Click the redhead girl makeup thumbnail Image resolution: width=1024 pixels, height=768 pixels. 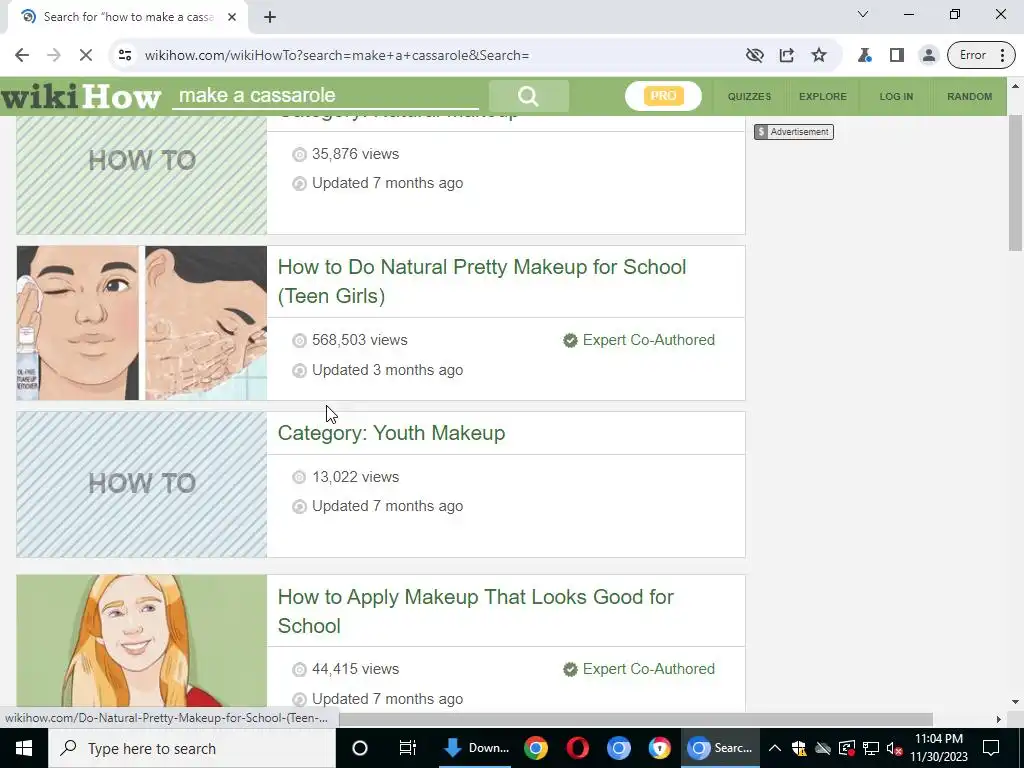point(142,640)
